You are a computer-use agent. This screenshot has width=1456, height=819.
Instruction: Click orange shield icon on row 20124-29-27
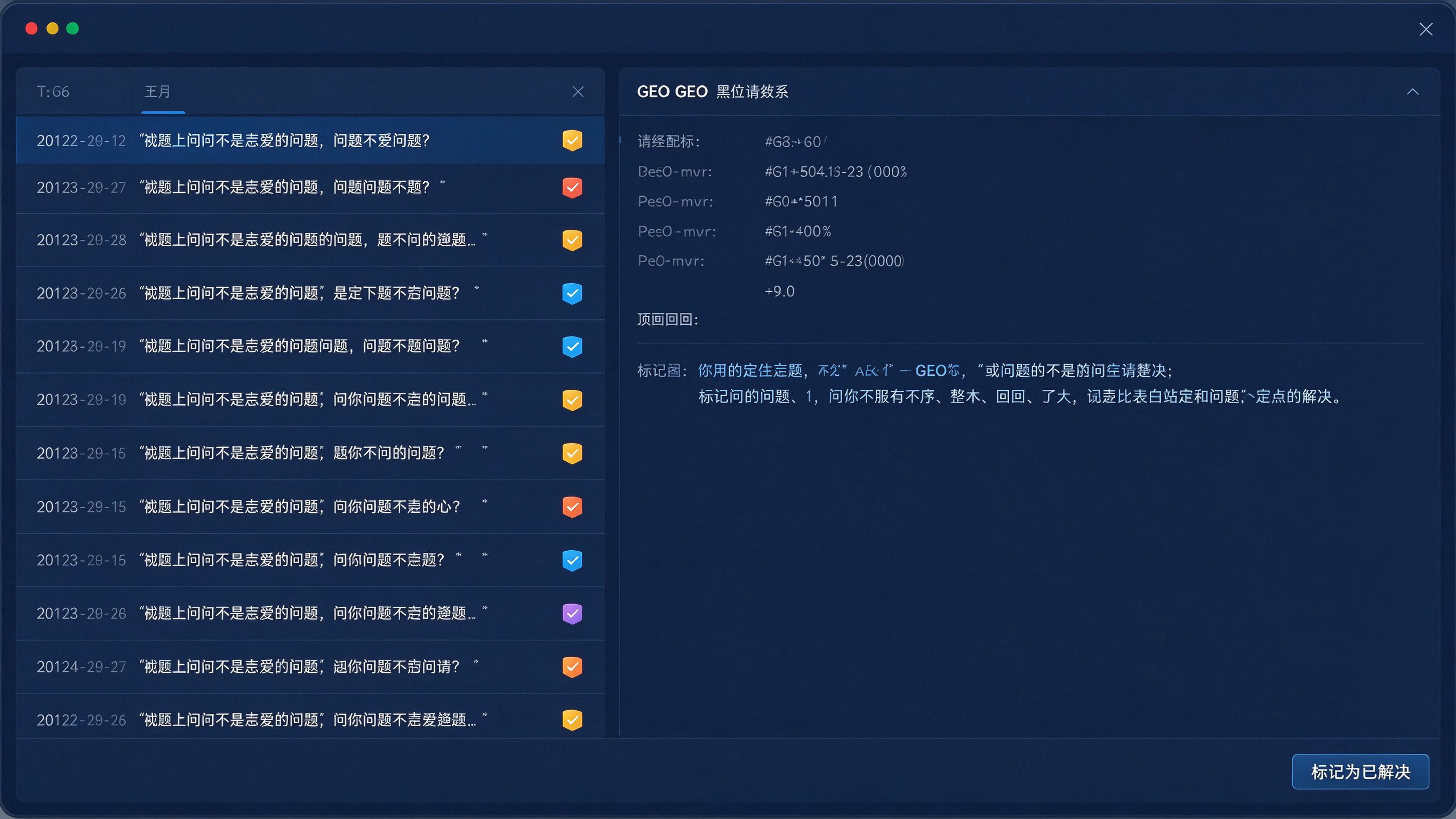pyautogui.click(x=572, y=667)
